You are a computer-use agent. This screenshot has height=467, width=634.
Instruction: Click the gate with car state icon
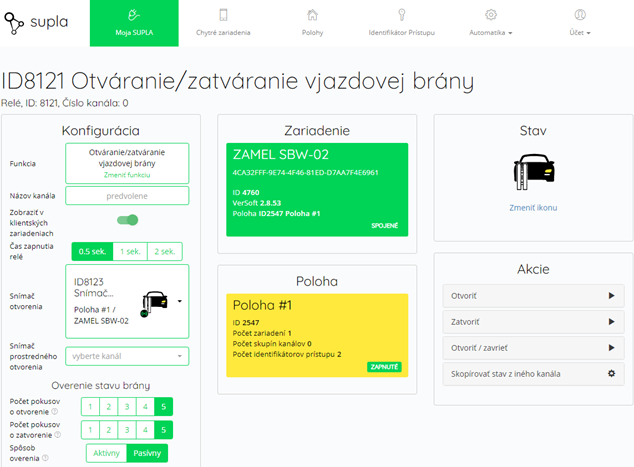click(x=534, y=172)
